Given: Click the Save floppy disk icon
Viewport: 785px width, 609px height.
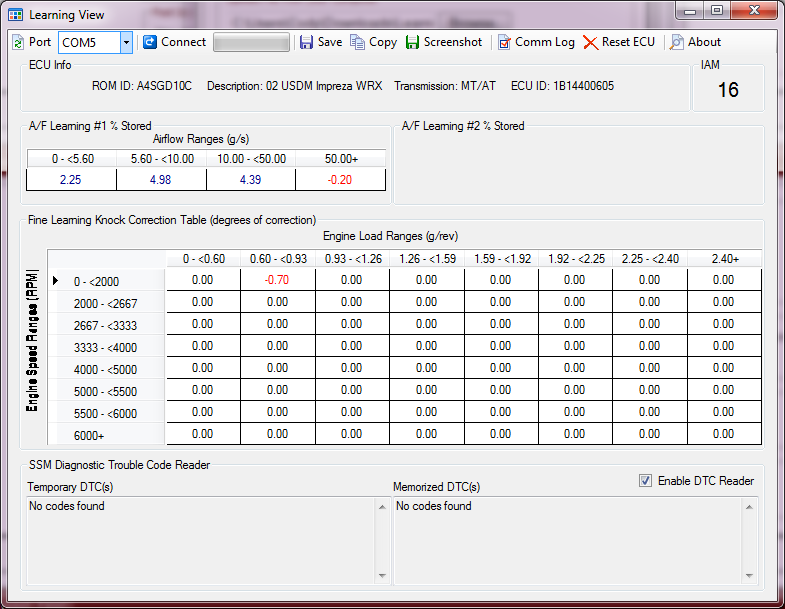Looking at the screenshot, I should pyautogui.click(x=307, y=42).
